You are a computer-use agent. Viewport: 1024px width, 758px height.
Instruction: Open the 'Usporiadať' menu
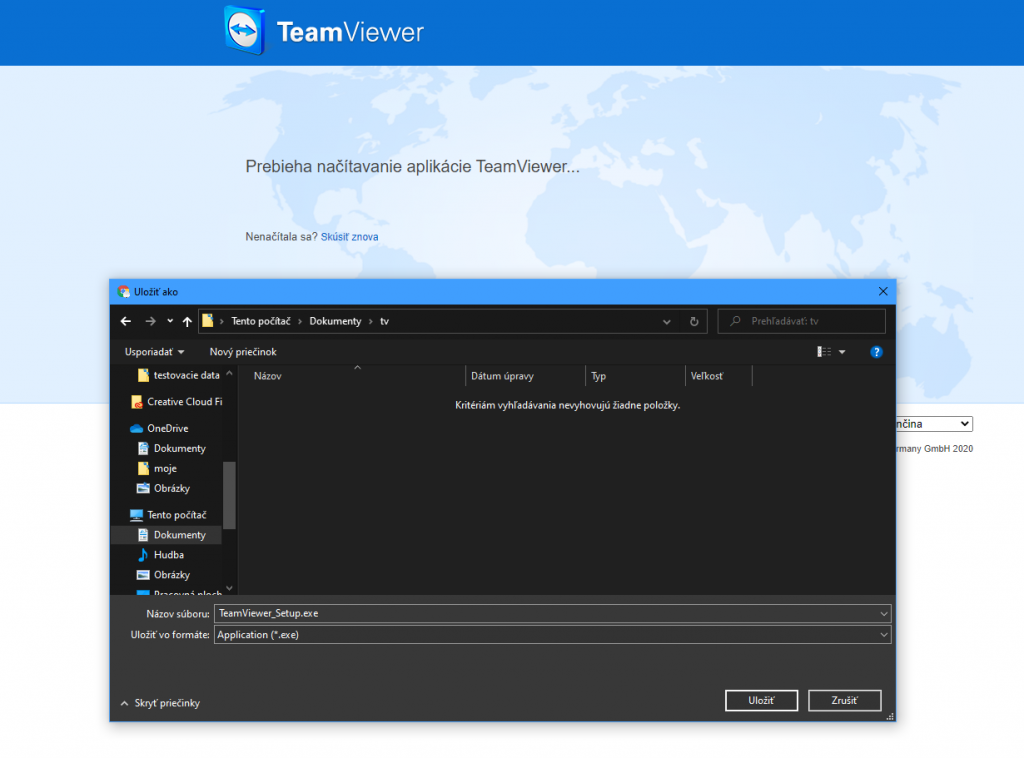coord(154,352)
